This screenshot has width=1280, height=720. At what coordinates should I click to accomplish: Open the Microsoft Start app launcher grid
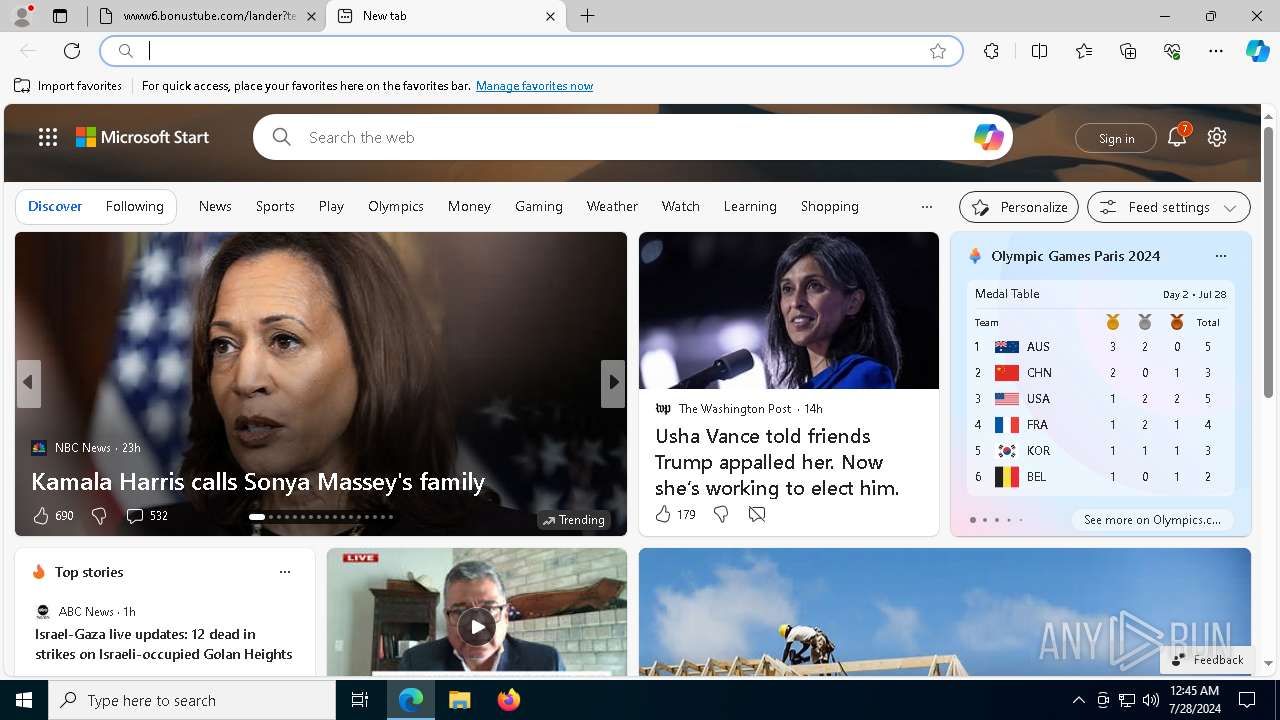(x=48, y=137)
